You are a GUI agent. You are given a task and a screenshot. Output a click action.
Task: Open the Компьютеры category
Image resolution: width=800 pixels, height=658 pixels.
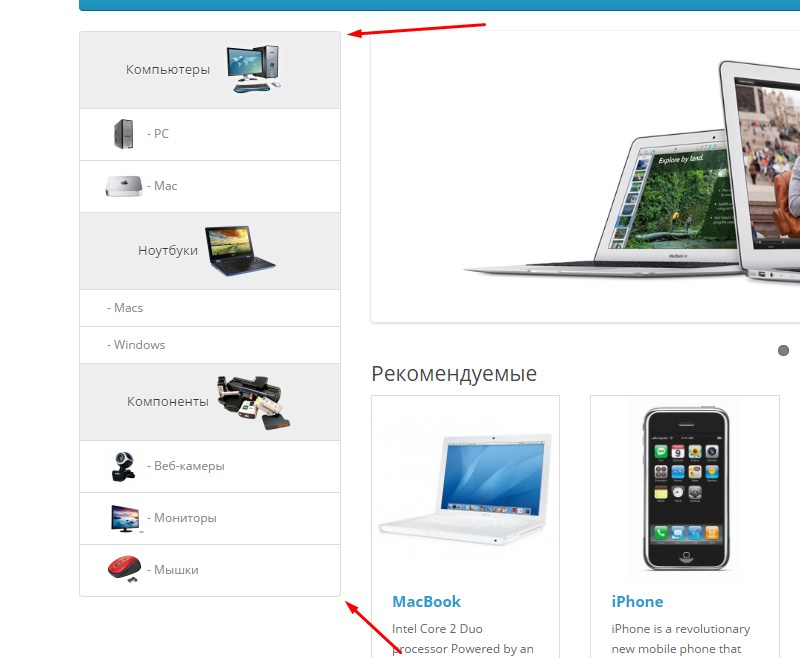pyautogui.click(x=168, y=69)
